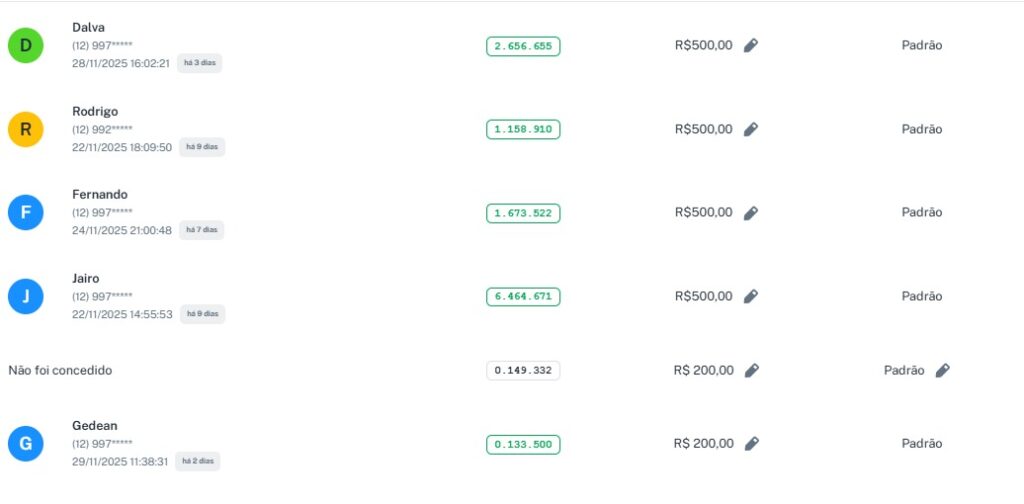Click the unassigned 0.149.332 code badge
The height and width of the screenshot is (504, 1024).
523,371
